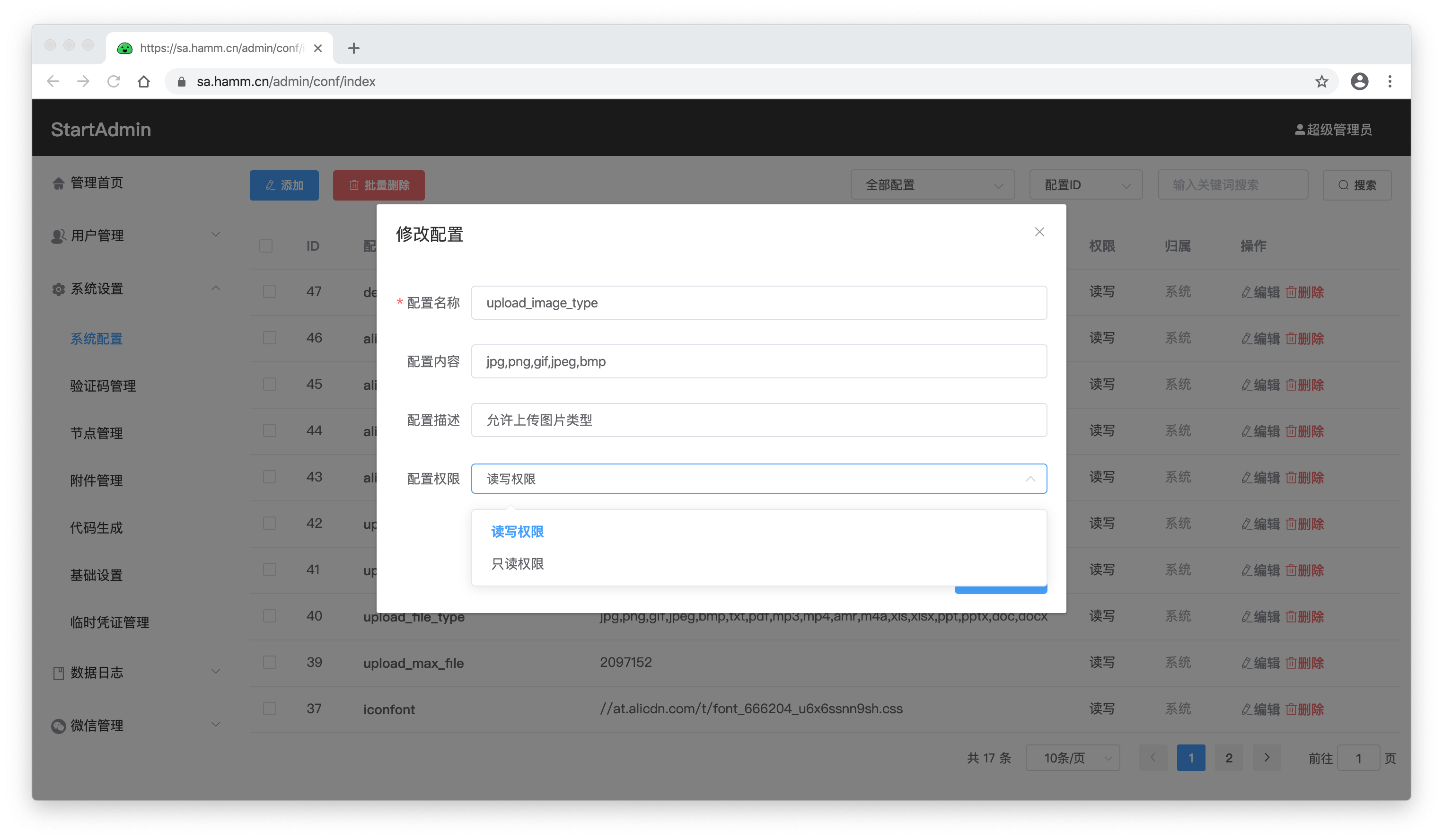The width and height of the screenshot is (1443, 840).
Task: Check the row with ID 44
Action: click(270, 430)
